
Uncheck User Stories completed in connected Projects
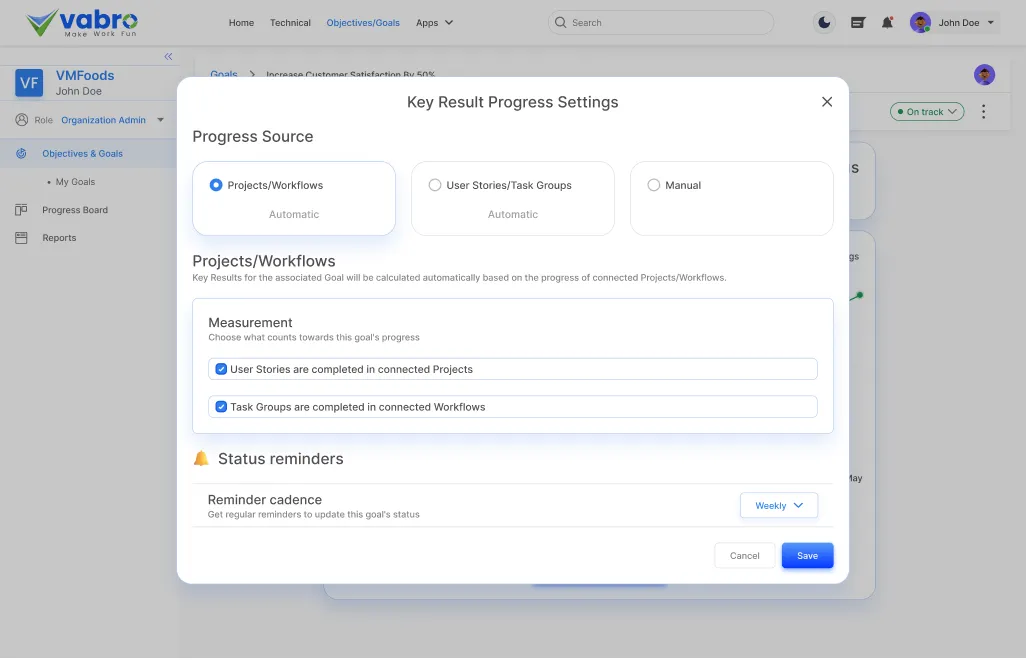[x=222, y=369]
